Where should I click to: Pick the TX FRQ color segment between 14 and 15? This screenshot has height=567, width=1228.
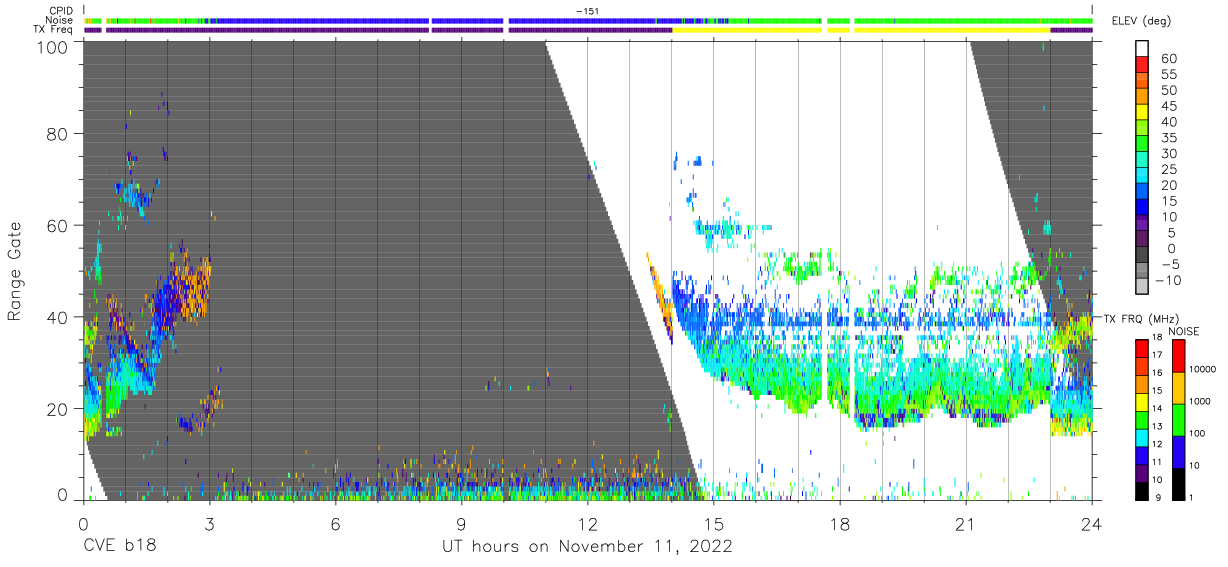(x=1142, y=400)
